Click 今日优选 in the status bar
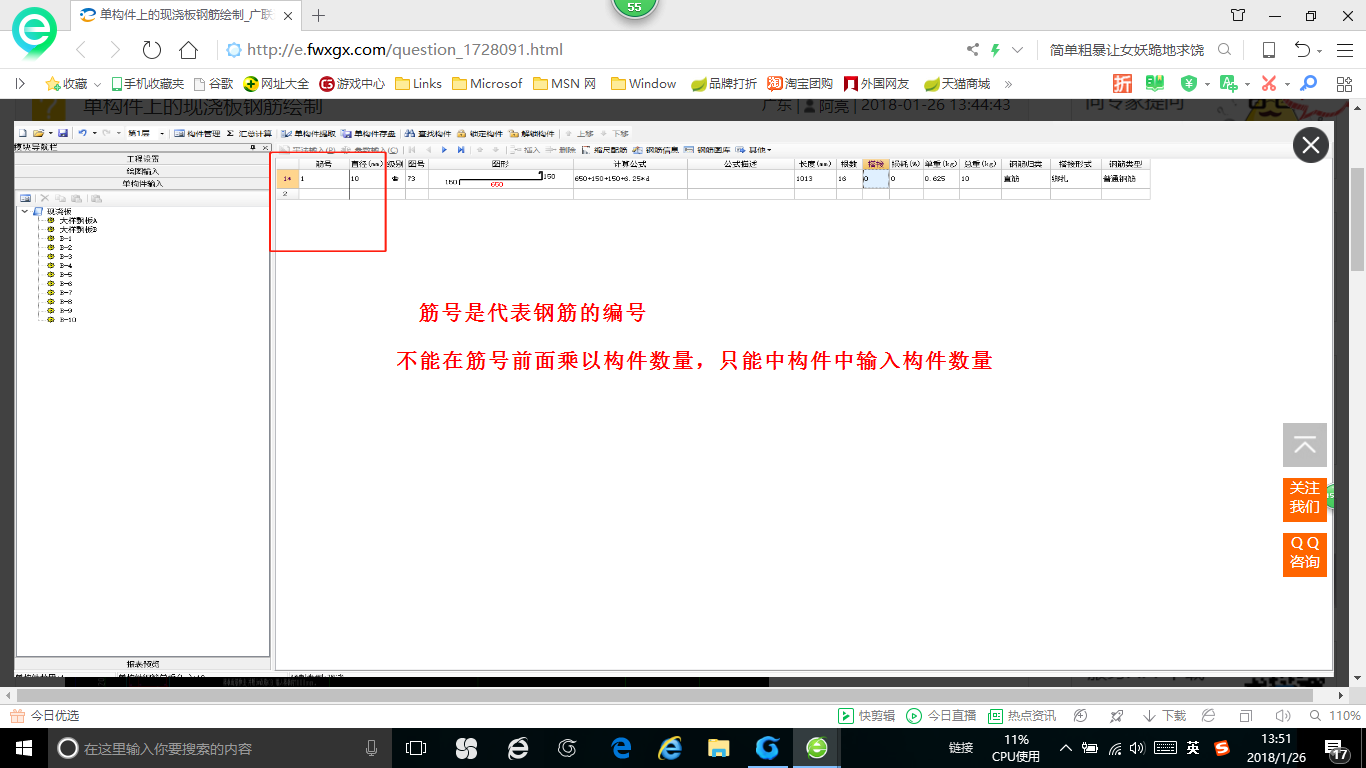 (x=45, y=716)
